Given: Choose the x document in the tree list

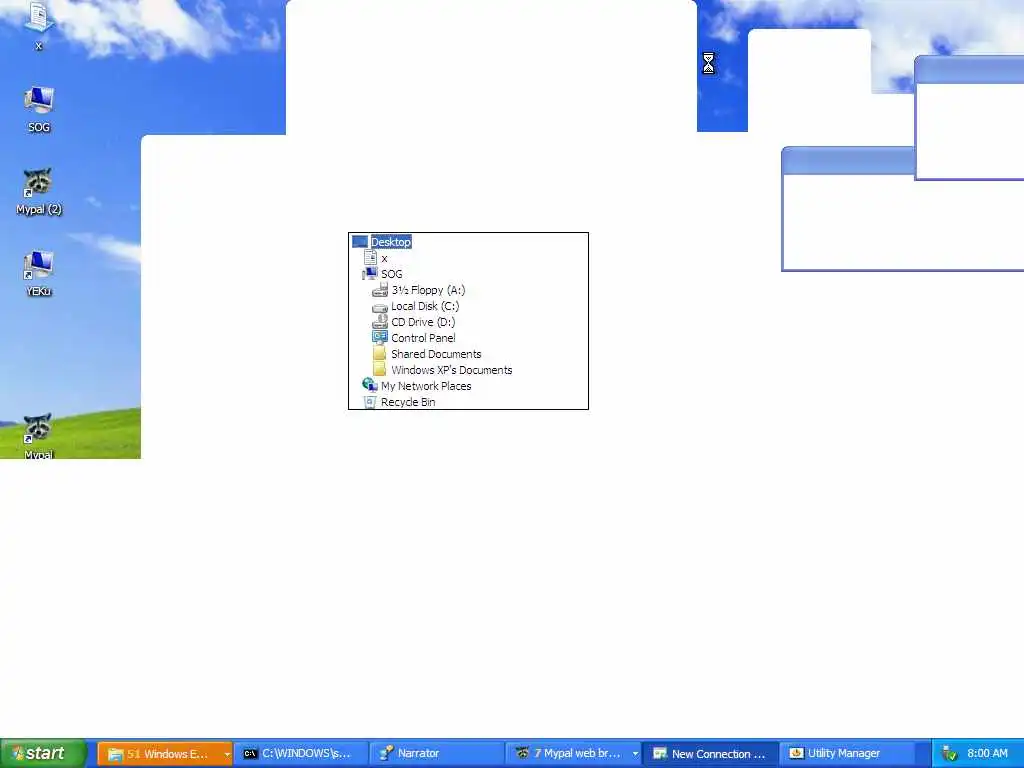Looking at the screenshot, I should point(376,258).
